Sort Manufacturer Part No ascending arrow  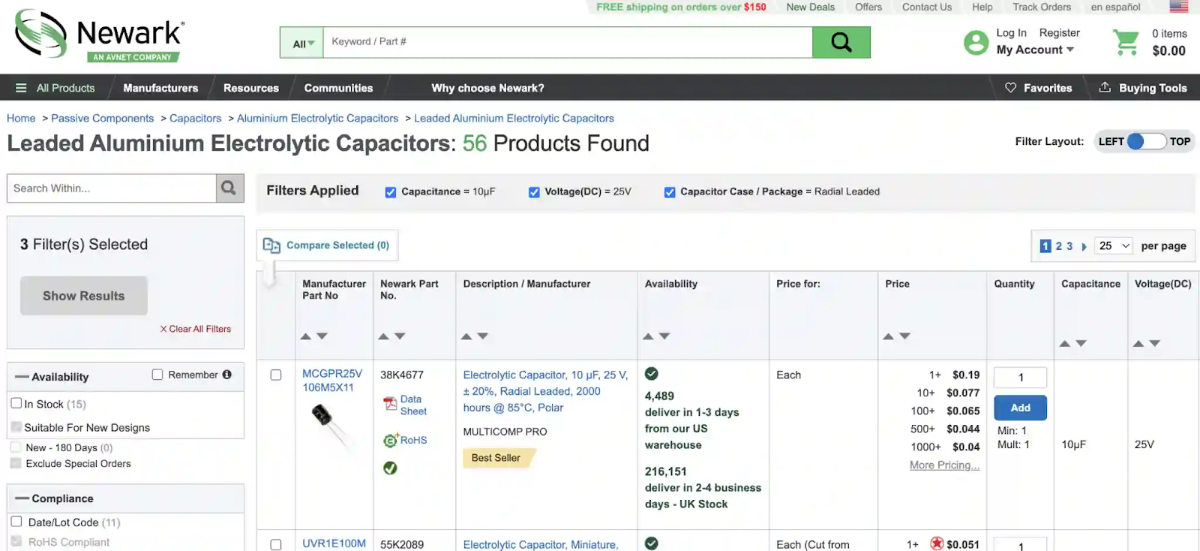(x=307, y=336)
